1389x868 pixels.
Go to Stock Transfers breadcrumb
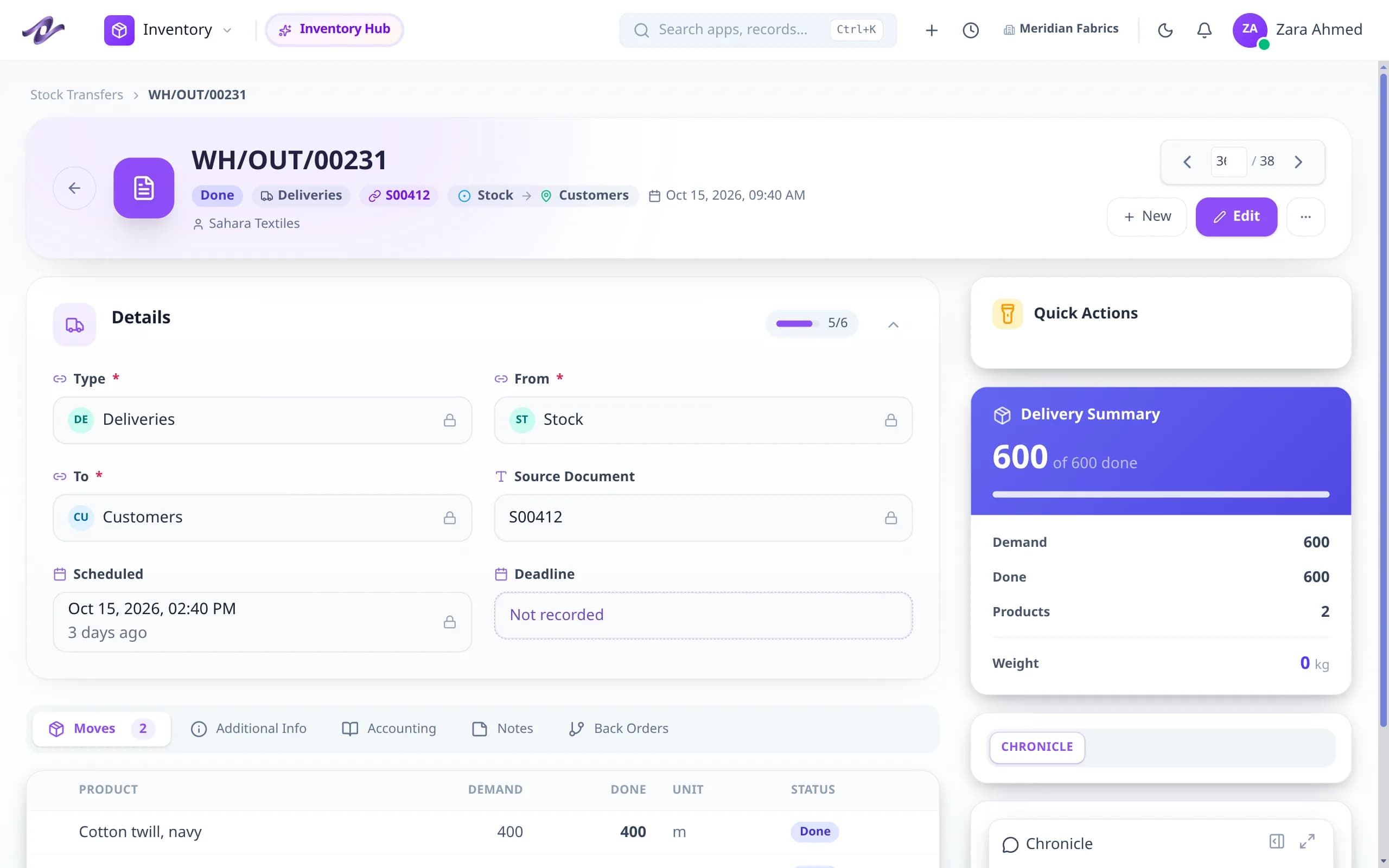77,95
